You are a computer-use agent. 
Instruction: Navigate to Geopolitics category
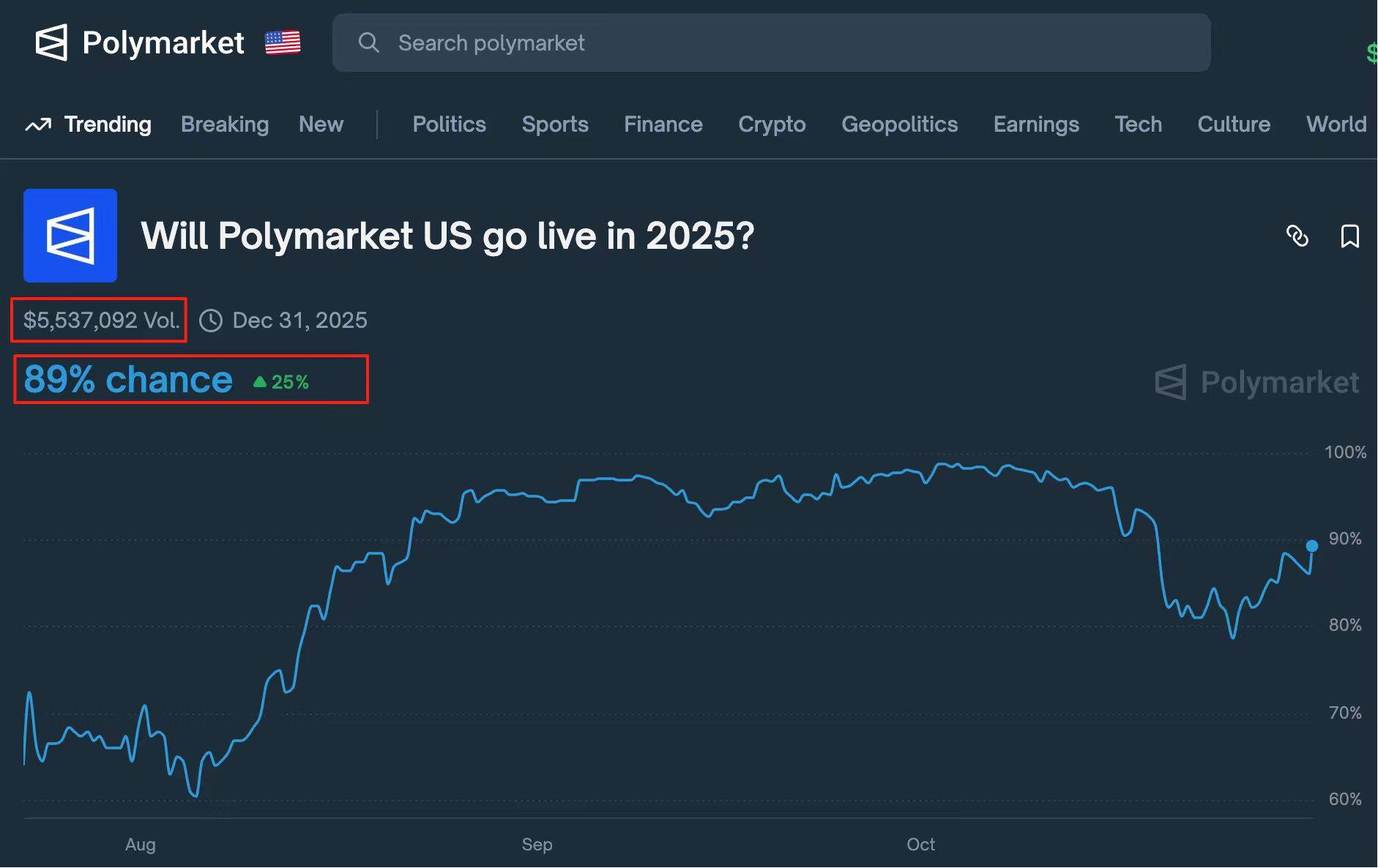click(x=899, y=124)
